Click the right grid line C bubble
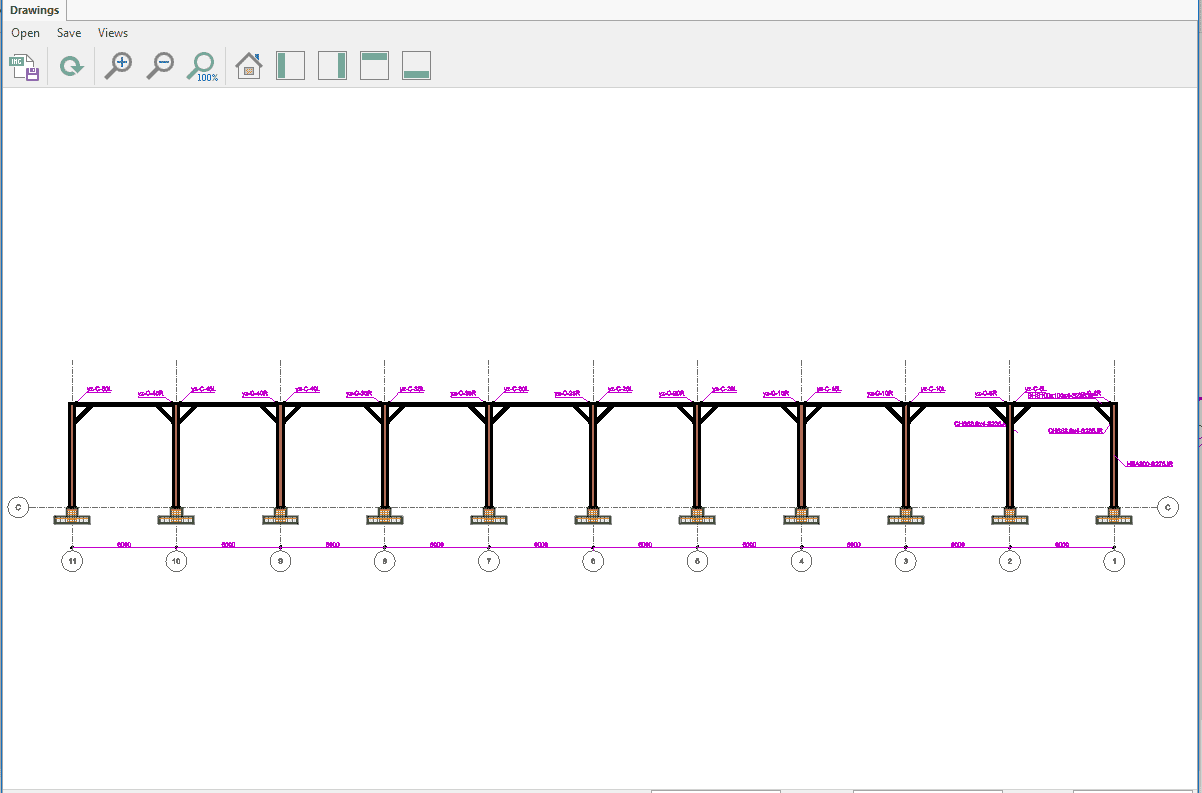This screenshot has height=793, width=1202. [x=1168, y=507]
